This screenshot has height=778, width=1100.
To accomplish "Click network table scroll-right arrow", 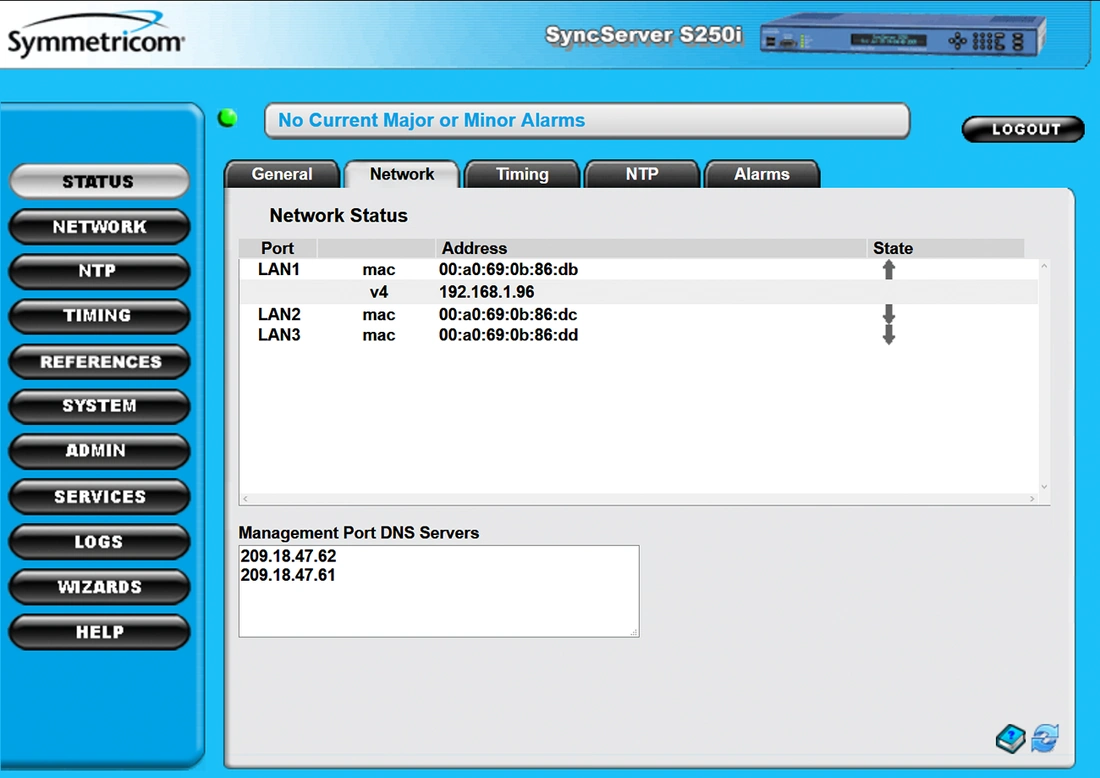I will coord(1032,499).
